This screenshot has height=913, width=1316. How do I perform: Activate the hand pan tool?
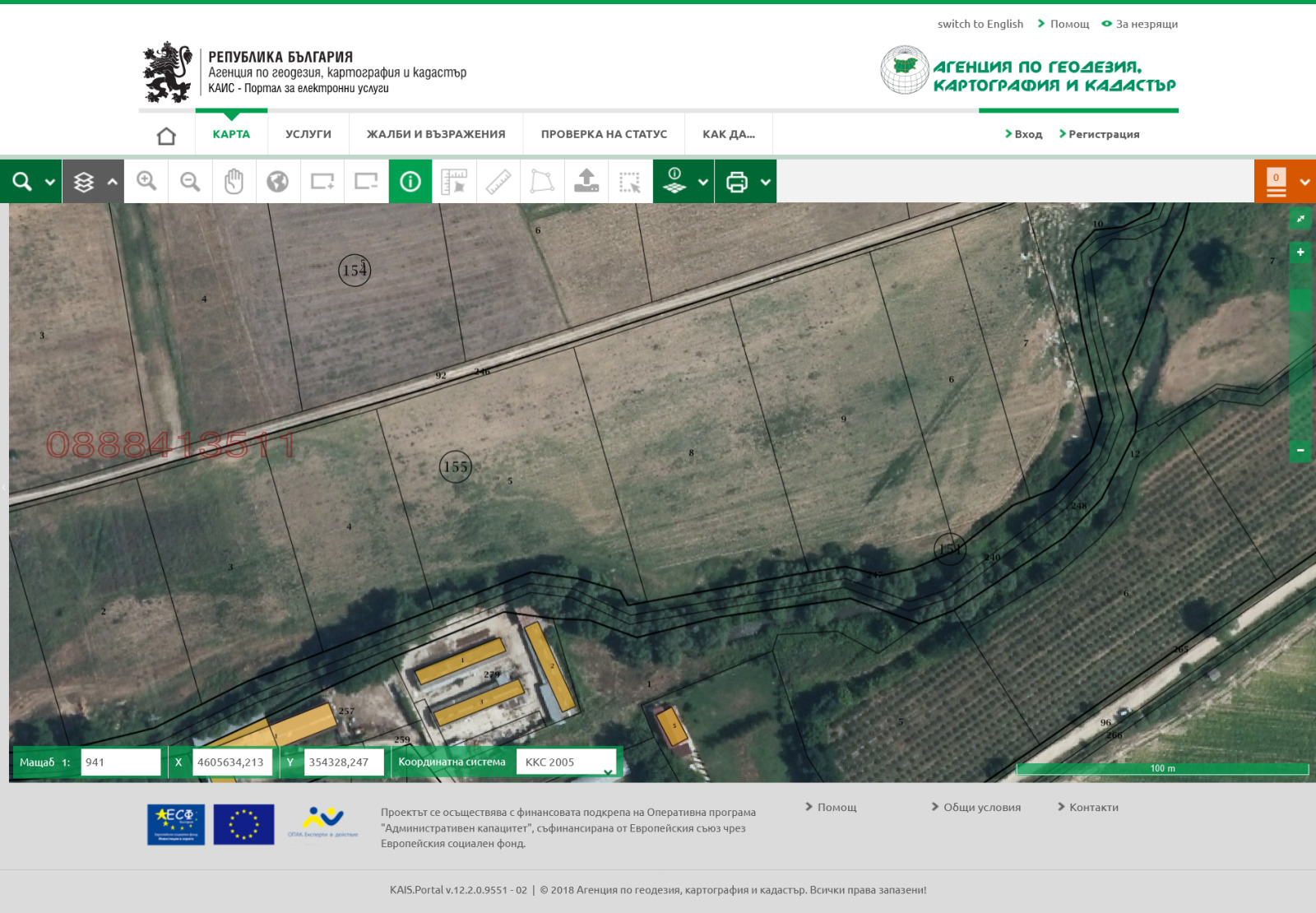pos(234,181)
